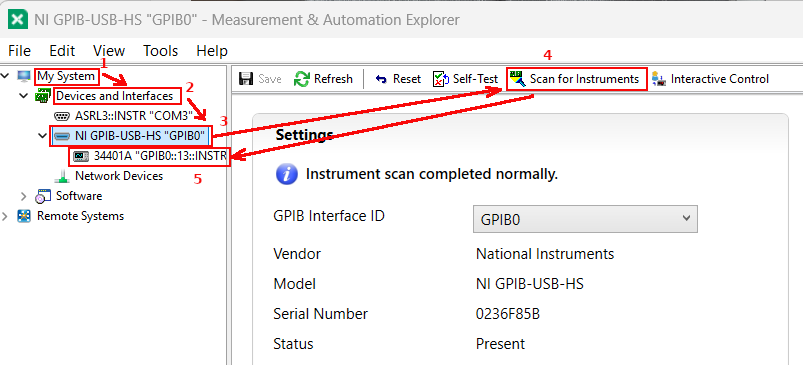Click the blue information icon
The height and width of the screenshot is (365, 803).
(287, 174)
